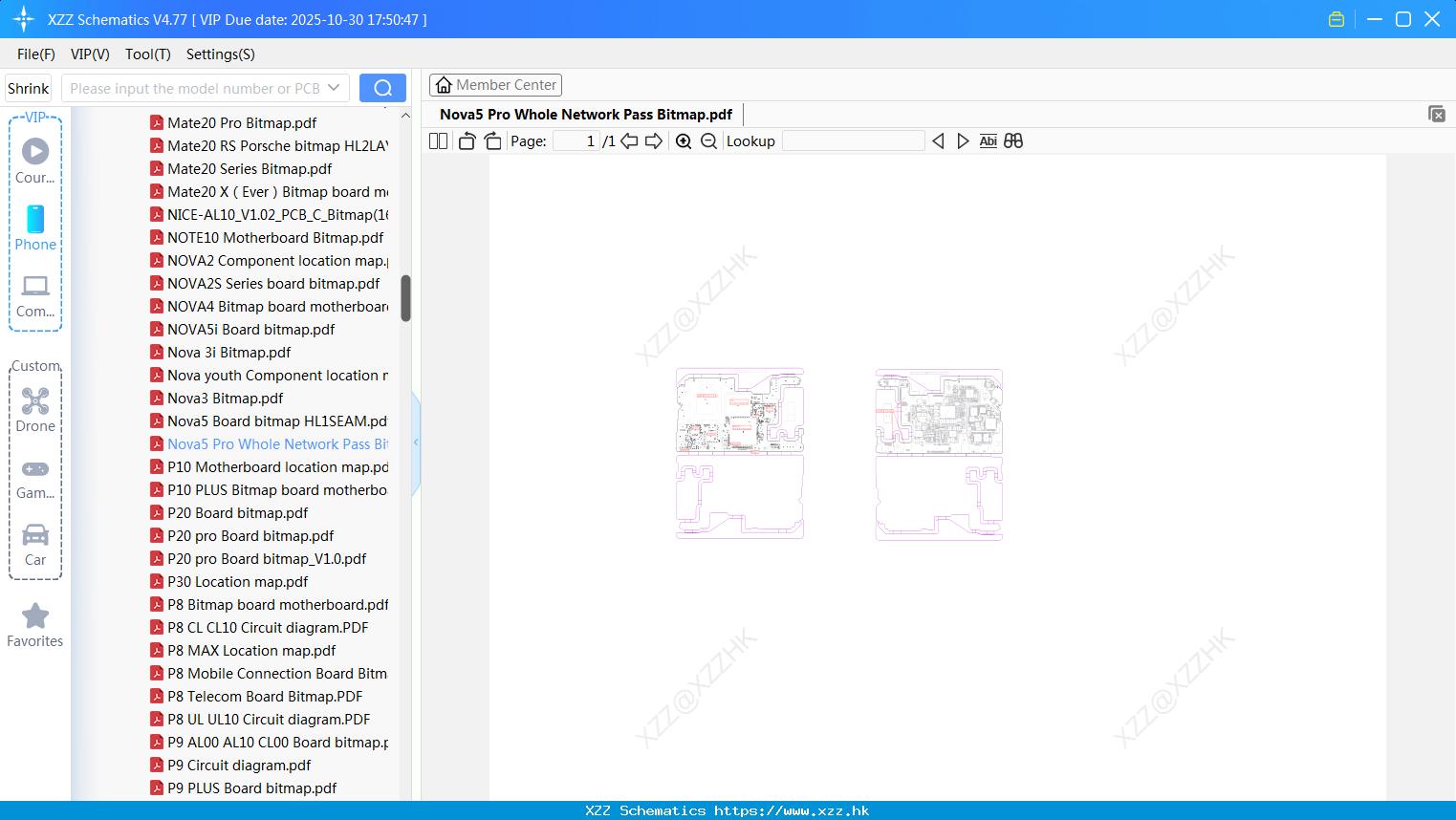1456x820 pixels.
Task: Open Mate20 Series Bitmap.pdf
Action: 241,168
